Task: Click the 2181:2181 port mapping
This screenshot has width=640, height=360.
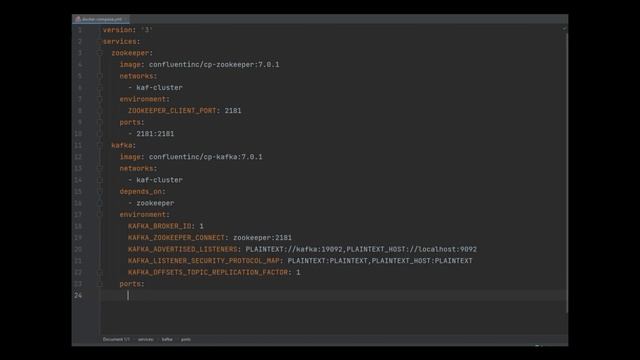Action: 155,134
